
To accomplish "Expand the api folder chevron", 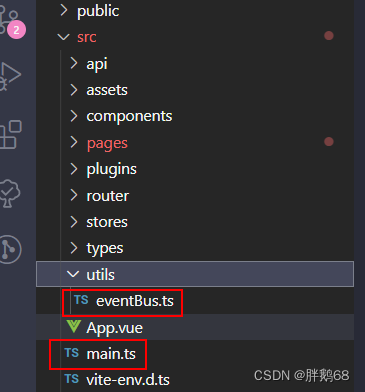I will [74, 63].
